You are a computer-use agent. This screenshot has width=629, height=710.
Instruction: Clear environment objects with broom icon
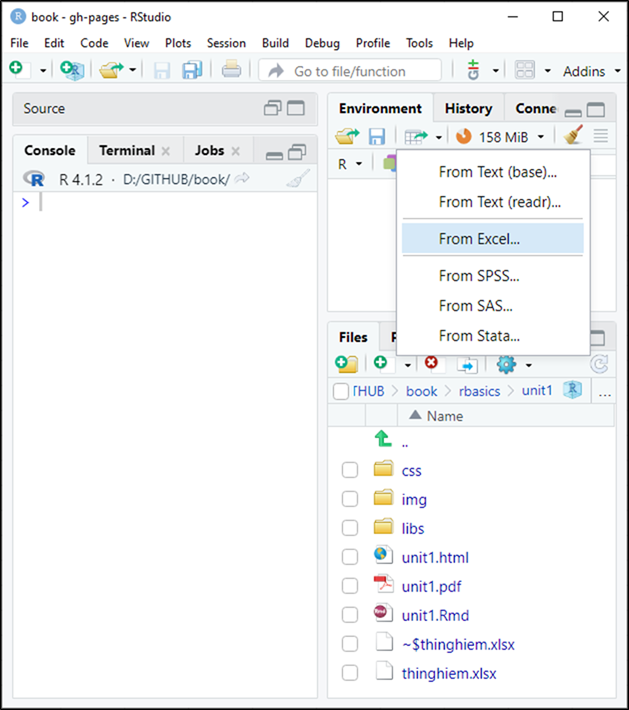573,135
